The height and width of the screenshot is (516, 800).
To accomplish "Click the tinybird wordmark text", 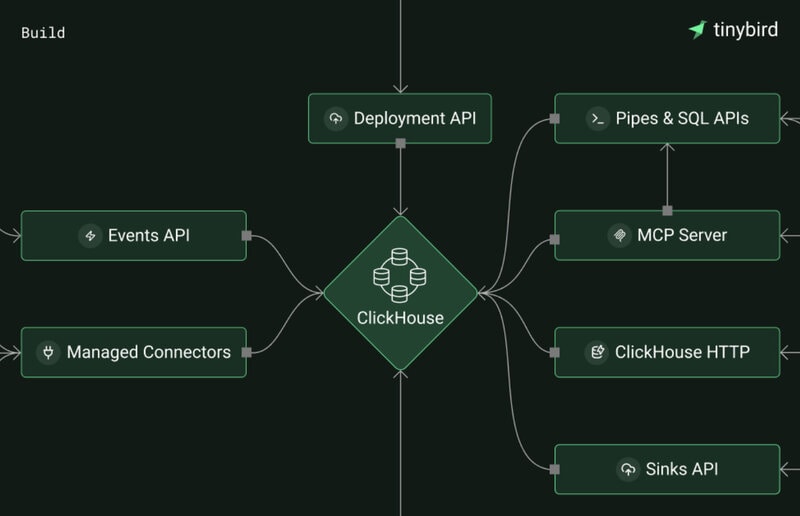I will click(x=745, y=30).
